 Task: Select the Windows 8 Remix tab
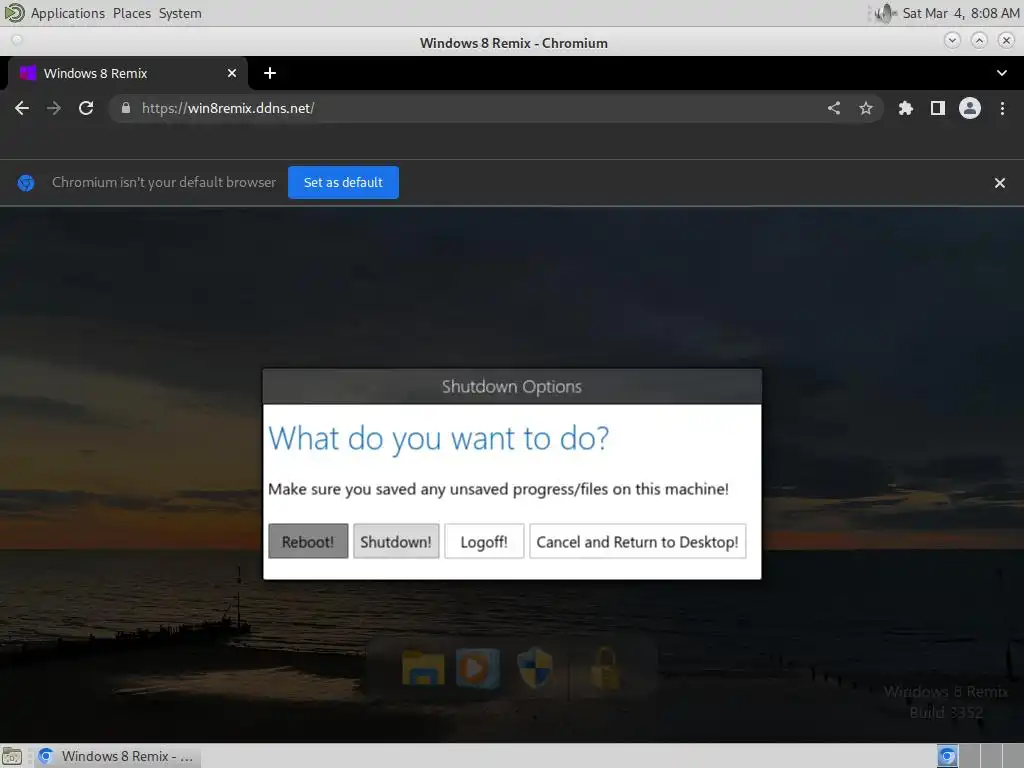pyautogui.click(x=128, y=73)
